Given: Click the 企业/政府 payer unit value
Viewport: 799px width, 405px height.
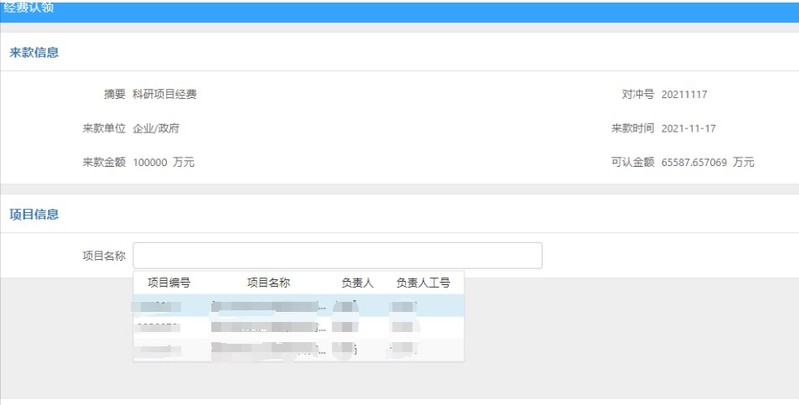Looking at the screenshot, I should tap(156, 129).
